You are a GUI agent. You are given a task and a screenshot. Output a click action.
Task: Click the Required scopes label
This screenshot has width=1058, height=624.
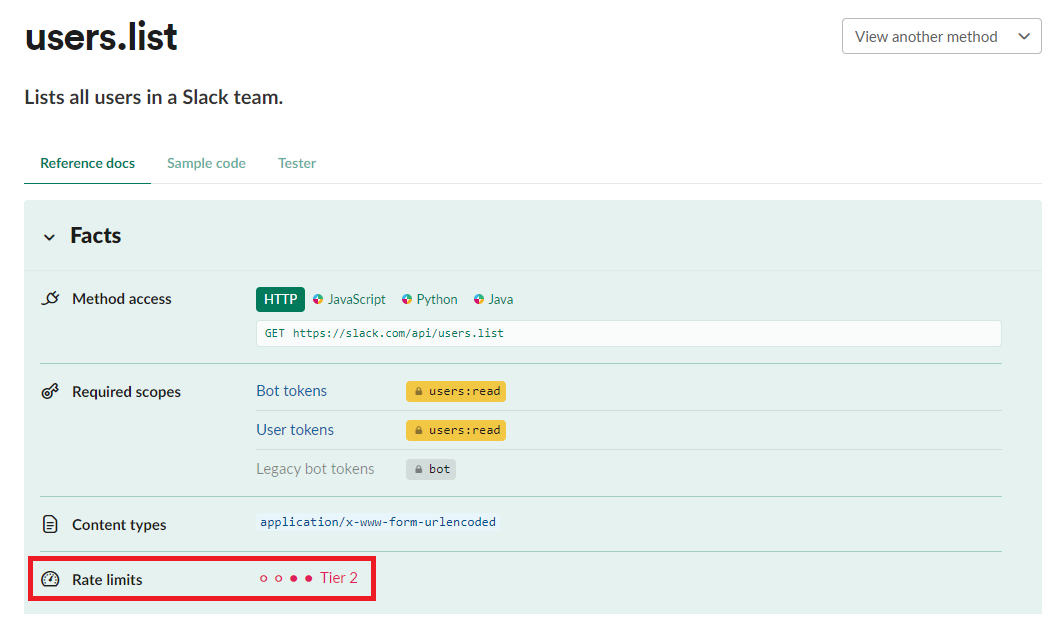pos(127,392)
